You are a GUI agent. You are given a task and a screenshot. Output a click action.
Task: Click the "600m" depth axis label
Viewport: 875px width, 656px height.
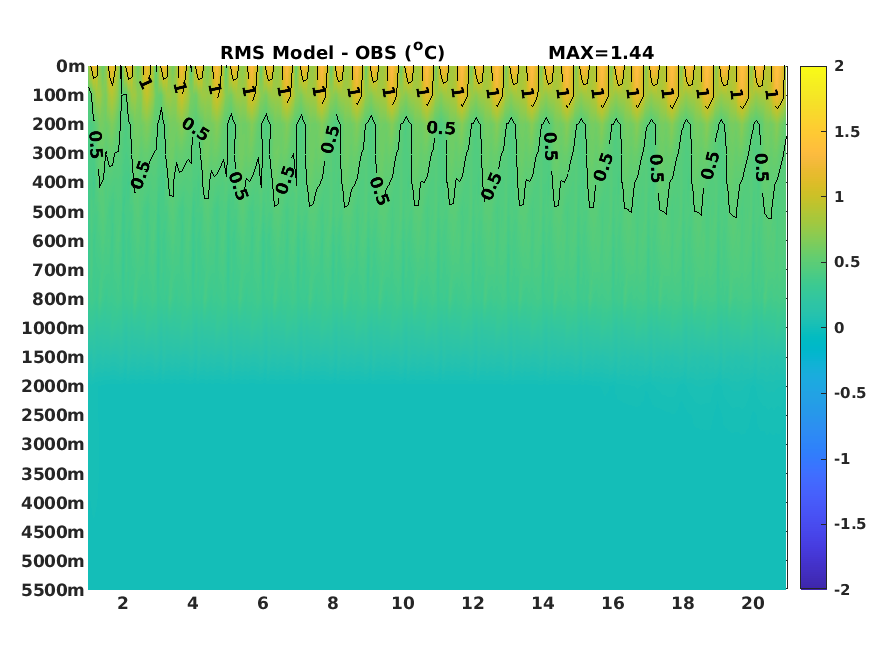(x=58, y=242)
